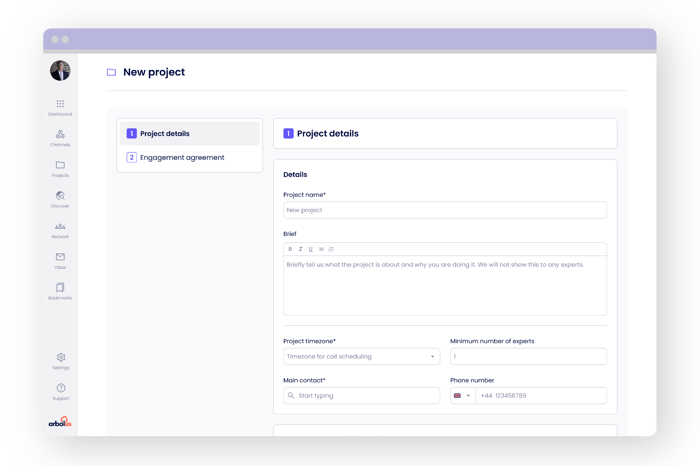
Task: Insert a numbered list in Brief editor
Action: pyautogui.click(x=331, y=249)
